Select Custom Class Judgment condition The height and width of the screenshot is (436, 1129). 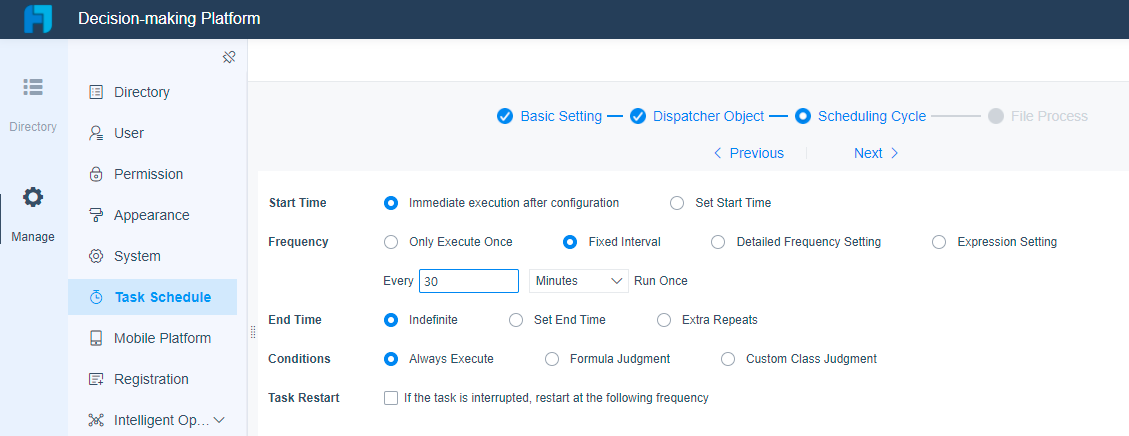click(x=728, y=358)
